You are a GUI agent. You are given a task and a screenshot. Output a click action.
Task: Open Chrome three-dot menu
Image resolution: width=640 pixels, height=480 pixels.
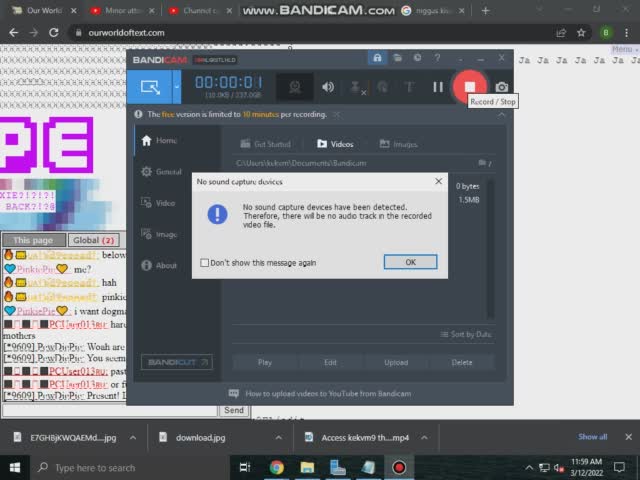626,33
